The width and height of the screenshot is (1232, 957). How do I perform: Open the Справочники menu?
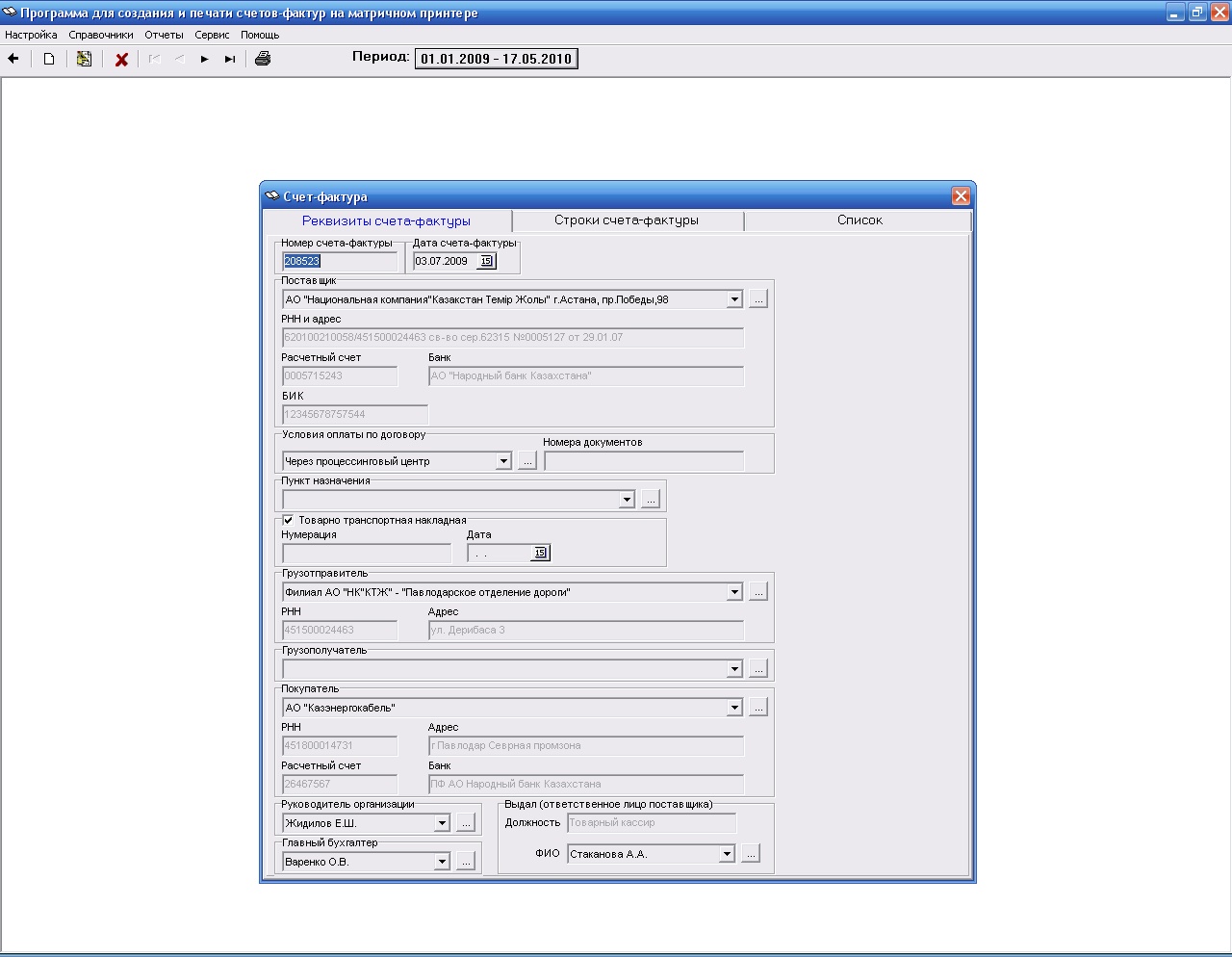(x=101, y=35)
